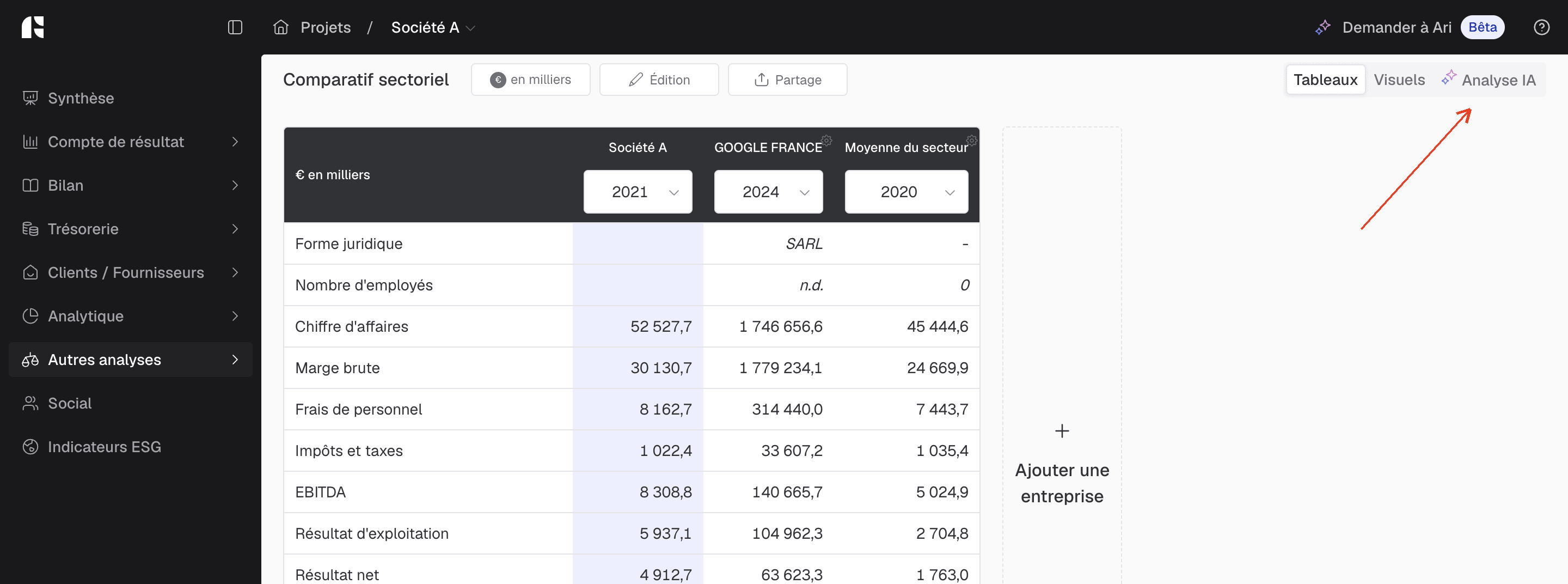
Task: Open Social in the sidebar
Action: pyautogui.click(x=130, y=403)
